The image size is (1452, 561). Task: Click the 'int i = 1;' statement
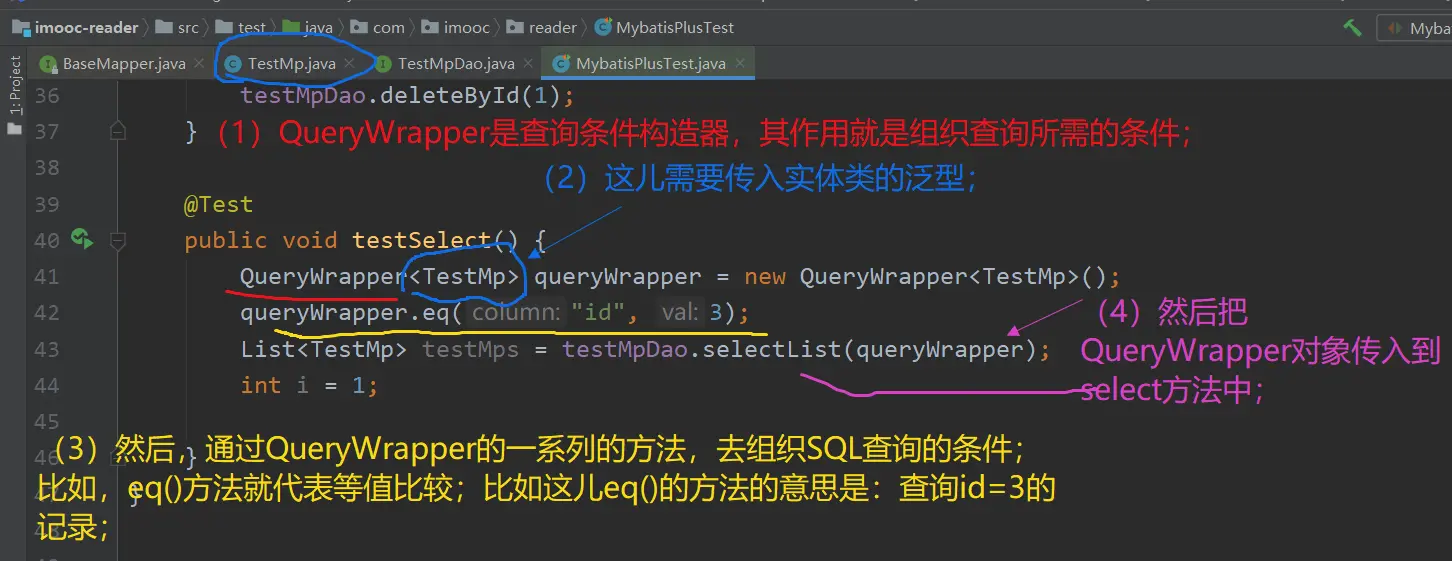(309, 385)
